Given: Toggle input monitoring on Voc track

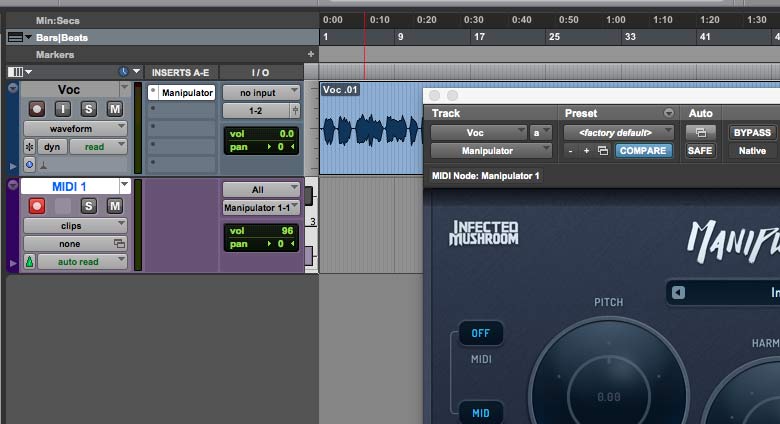Looking at the screenshot, I should click(x=63, y=109).
